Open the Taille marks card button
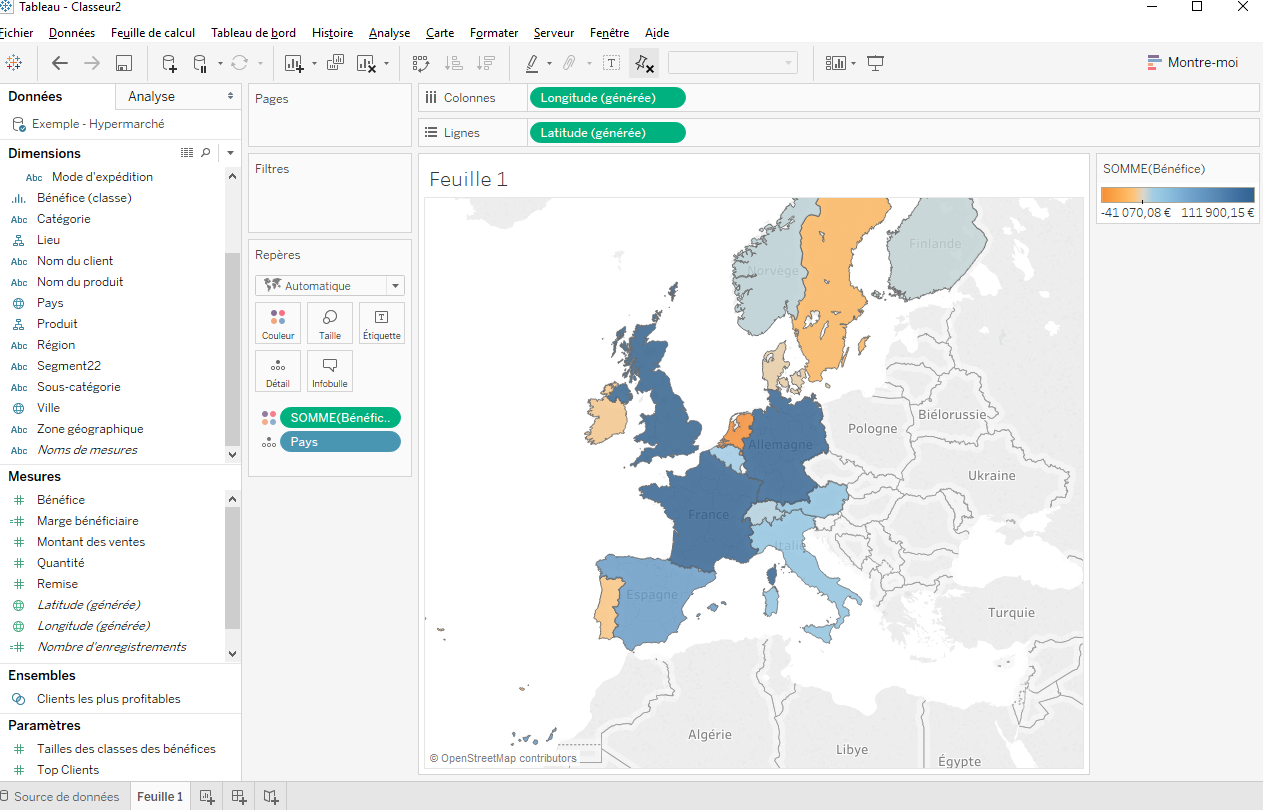 click(330, 324)
